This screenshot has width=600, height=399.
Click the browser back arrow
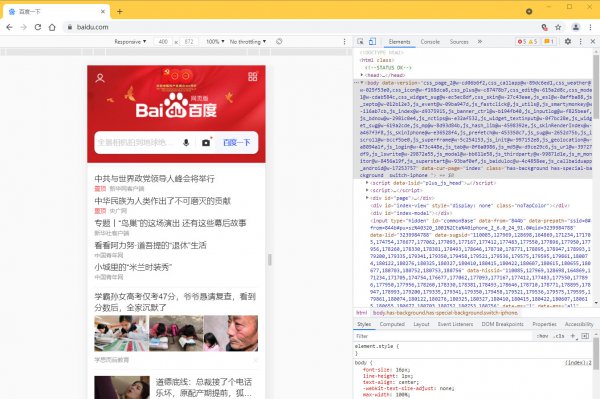tap(9, 27)
